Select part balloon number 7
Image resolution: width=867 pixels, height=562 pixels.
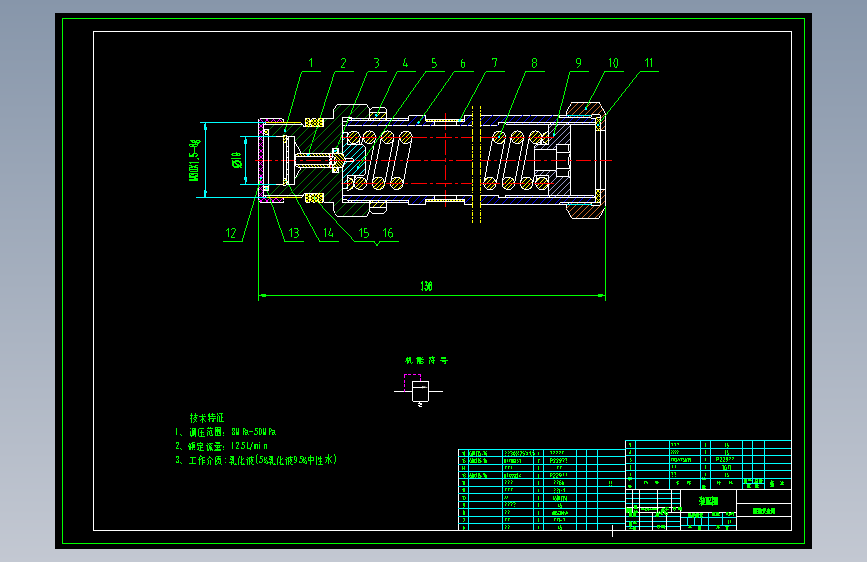point(494,63)
